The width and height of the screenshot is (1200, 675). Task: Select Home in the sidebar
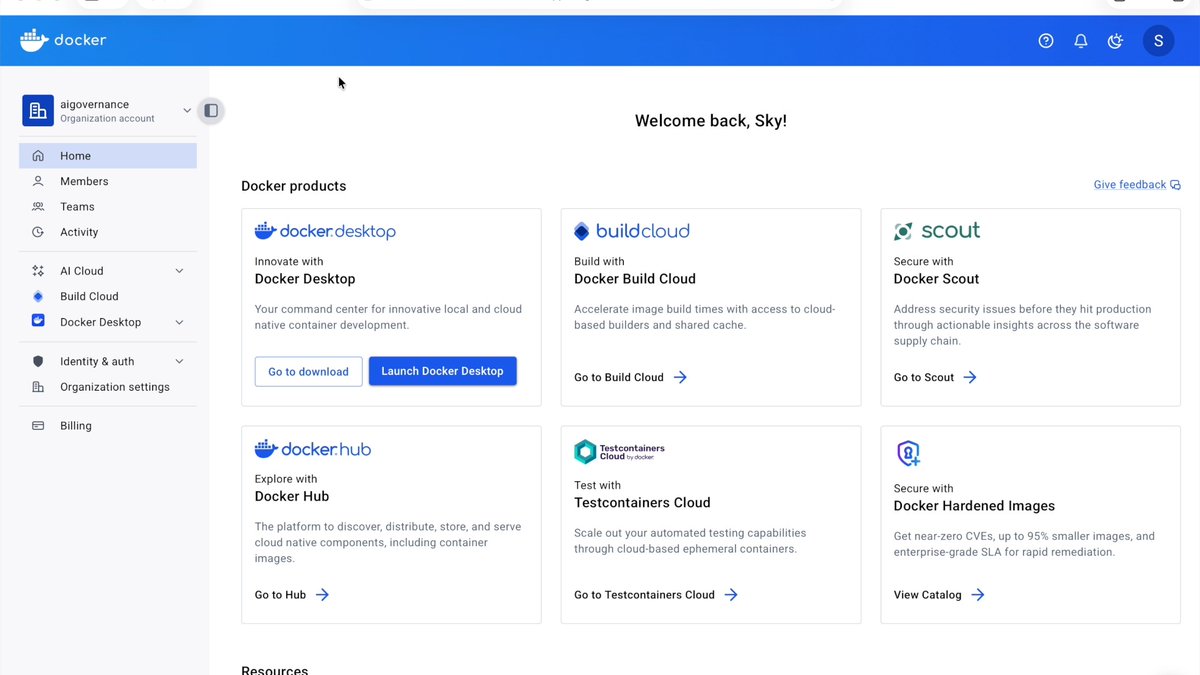pos(108,156)
